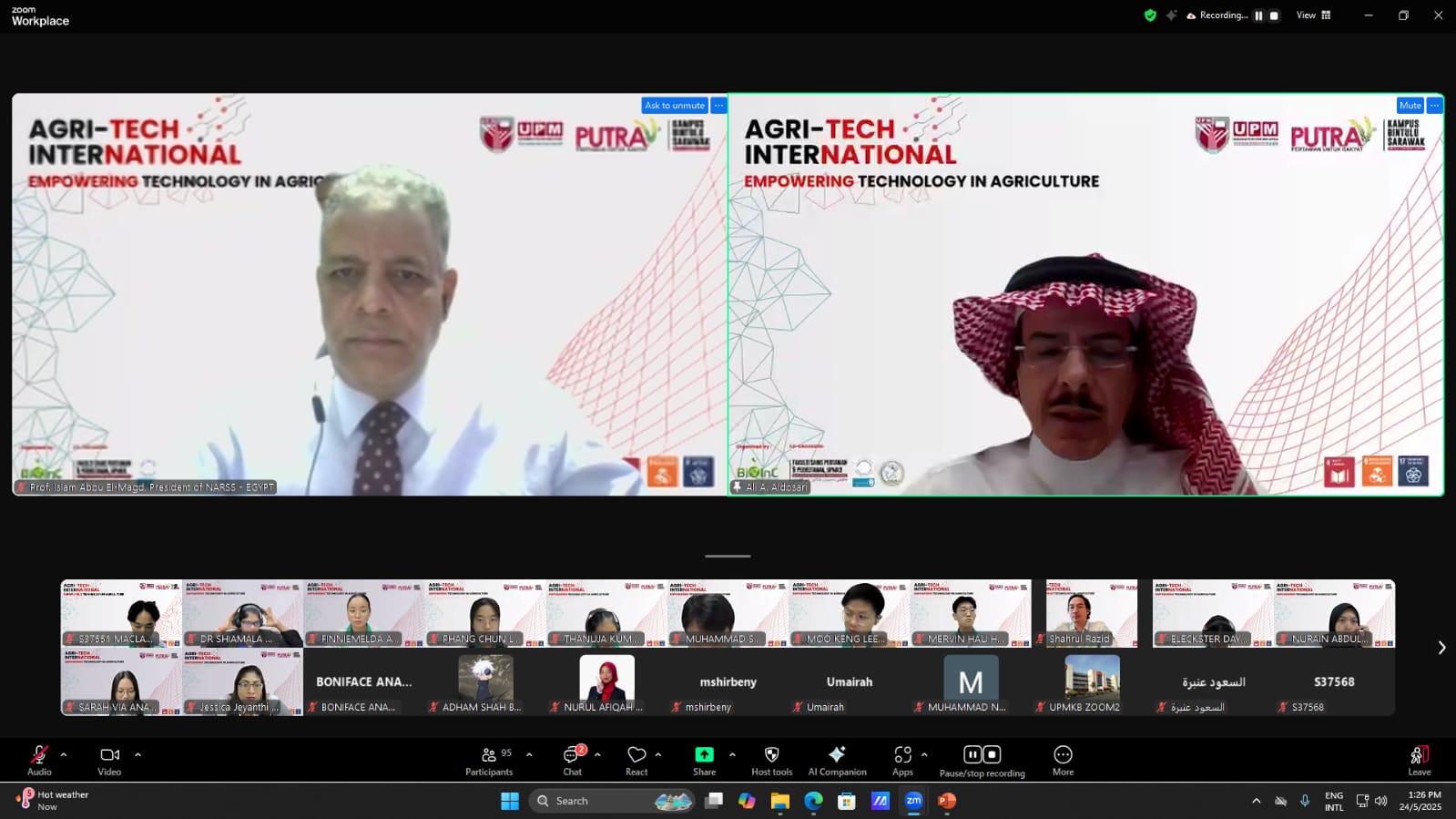Select BONIFACE ANA participant tile

(363, 681)
